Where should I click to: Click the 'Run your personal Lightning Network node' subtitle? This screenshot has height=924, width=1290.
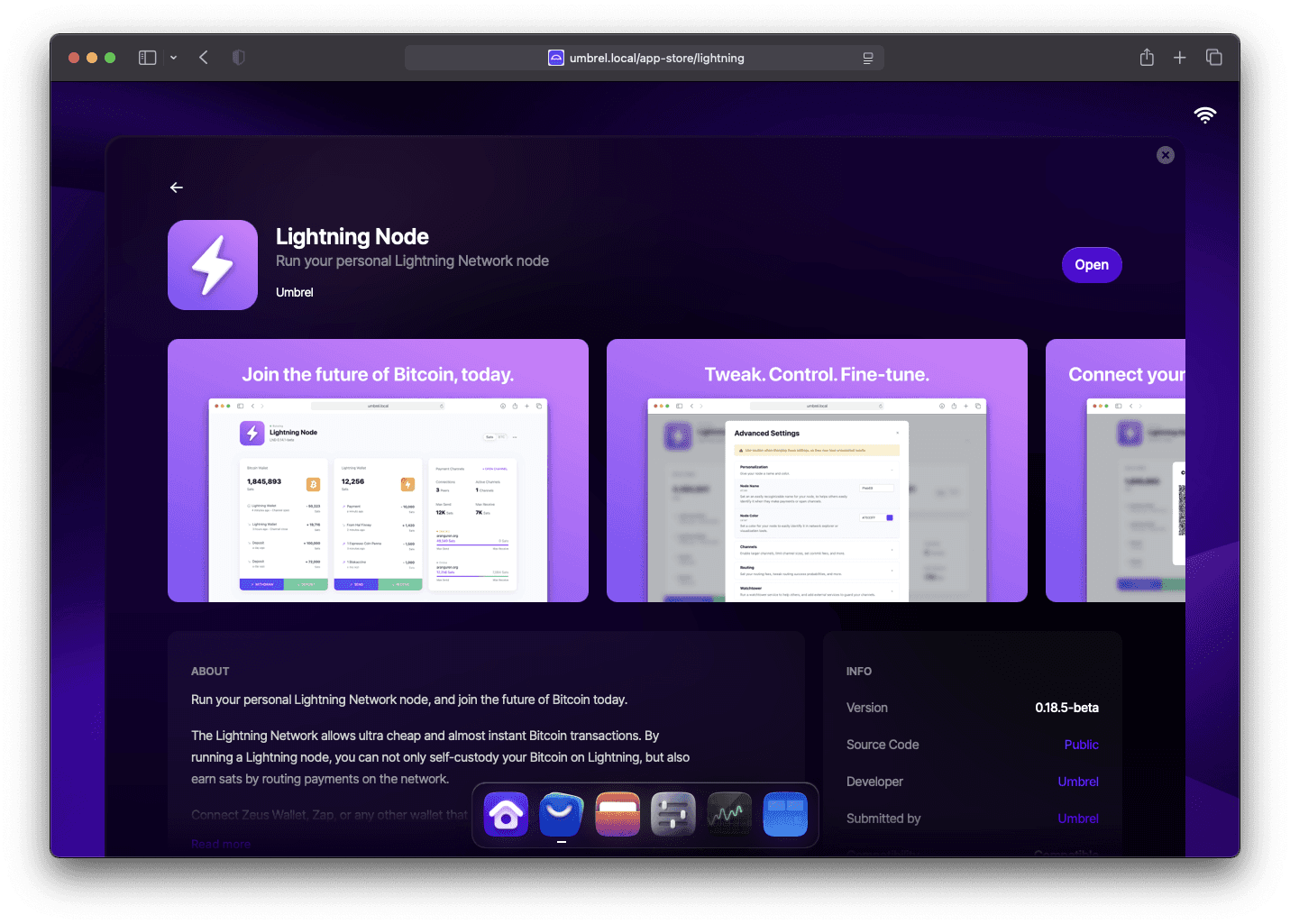pos(412,261)
